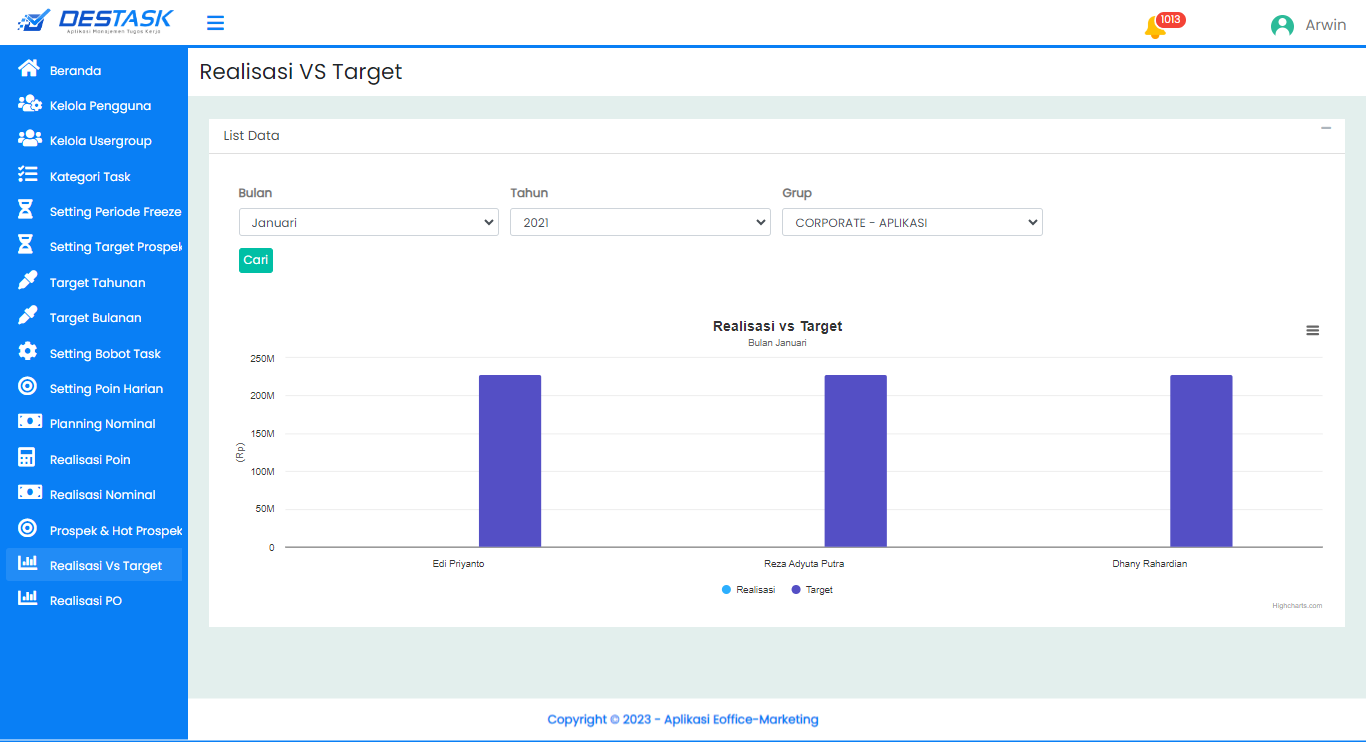Viewport: 1366px width, 742px height.
Task: Open the Grup dropdown showing CORPORATE - APLIKASI
Action: pyautogui.click(x=912, y=222)
